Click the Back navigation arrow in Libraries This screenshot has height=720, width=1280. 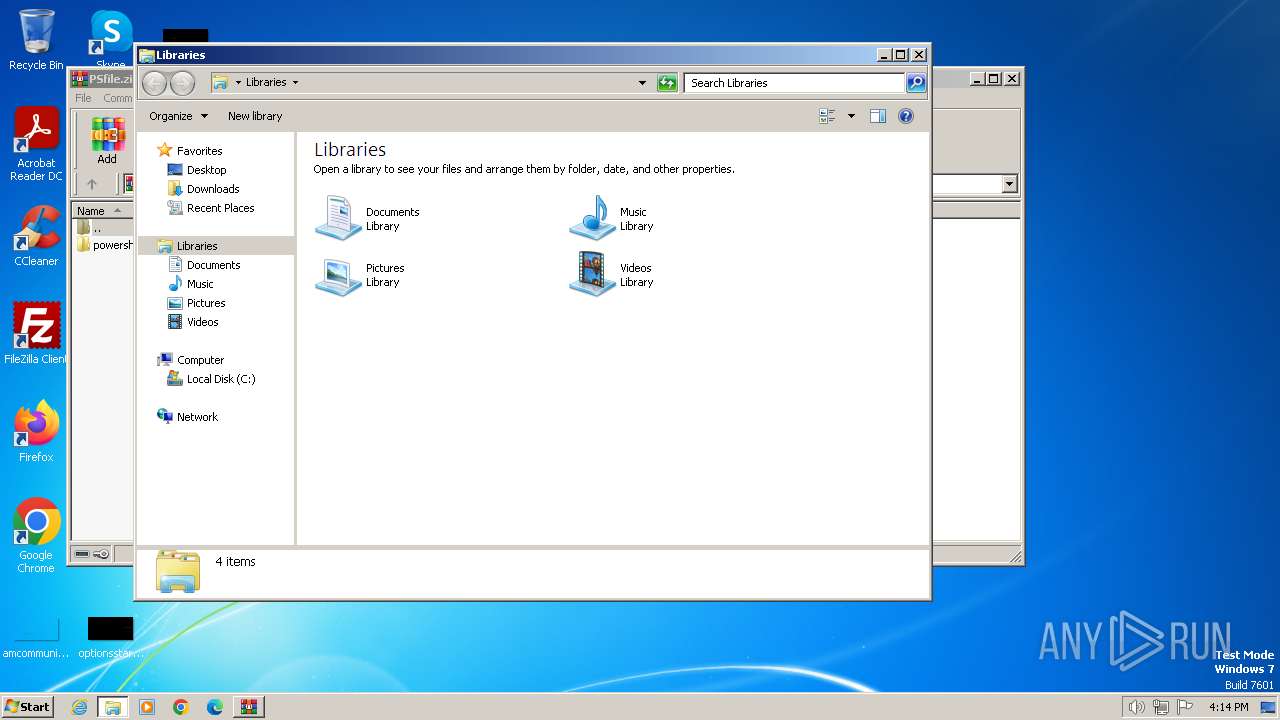154,83
